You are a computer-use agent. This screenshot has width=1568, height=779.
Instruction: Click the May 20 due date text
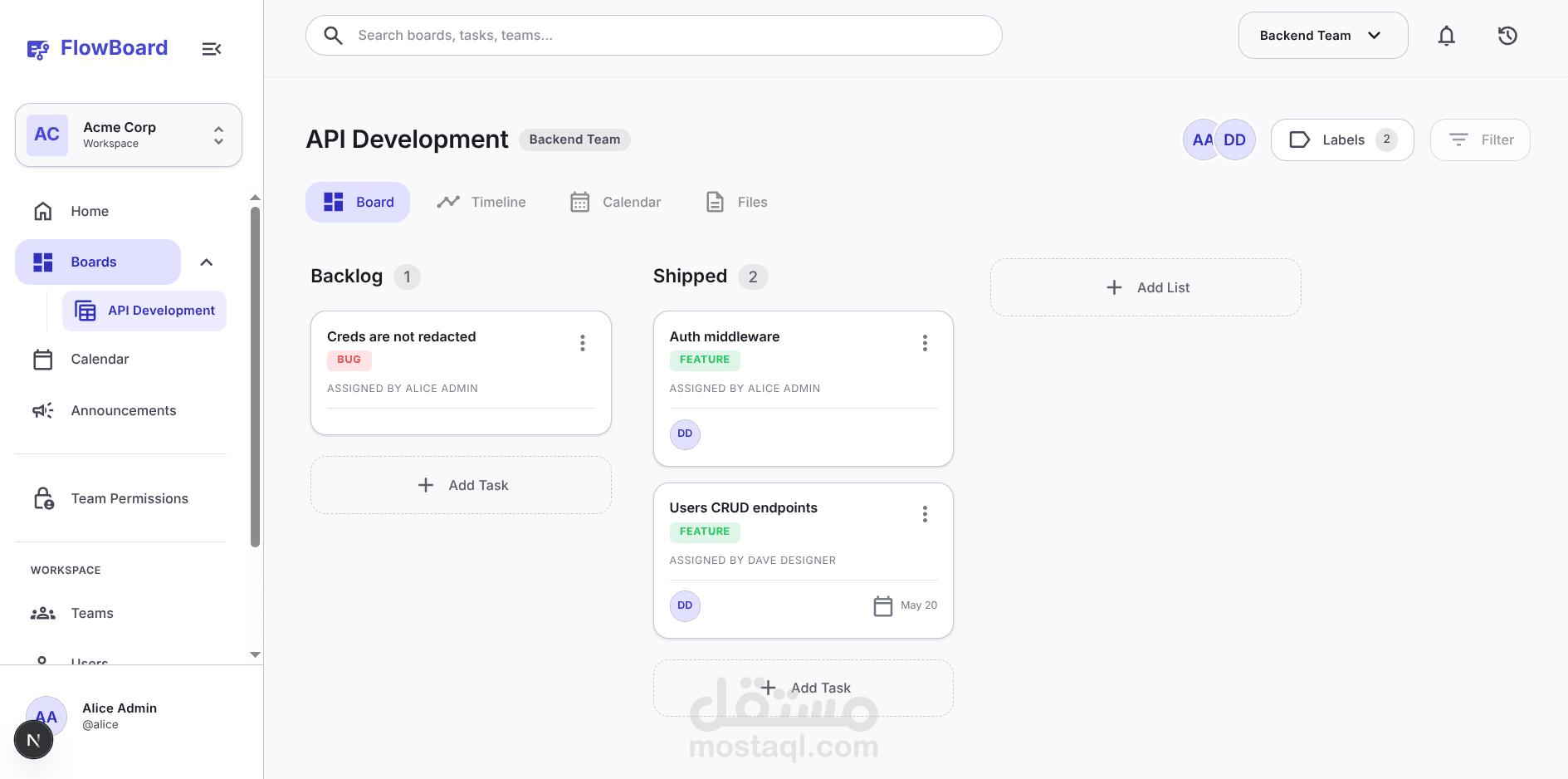[919, 605]
